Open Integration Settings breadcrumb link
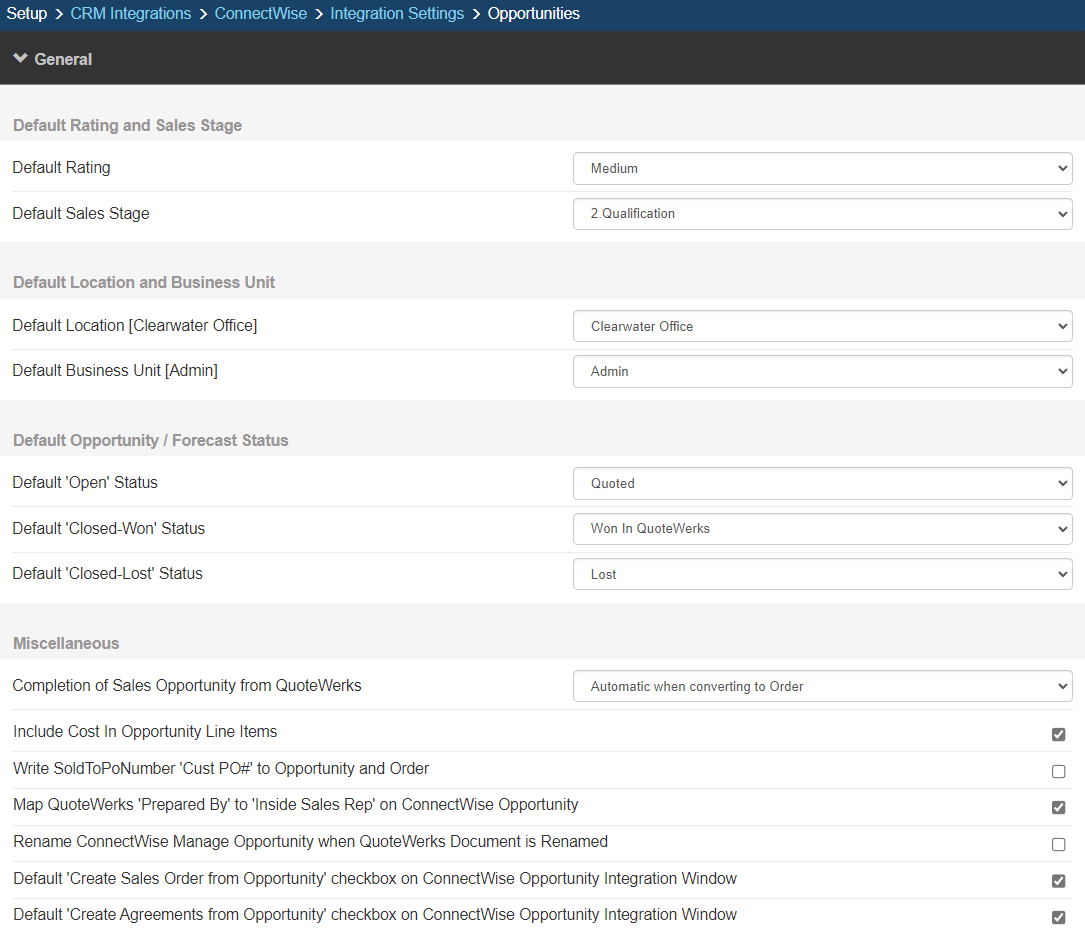The width and height of the screenshot is (1085, 933). 397,14
